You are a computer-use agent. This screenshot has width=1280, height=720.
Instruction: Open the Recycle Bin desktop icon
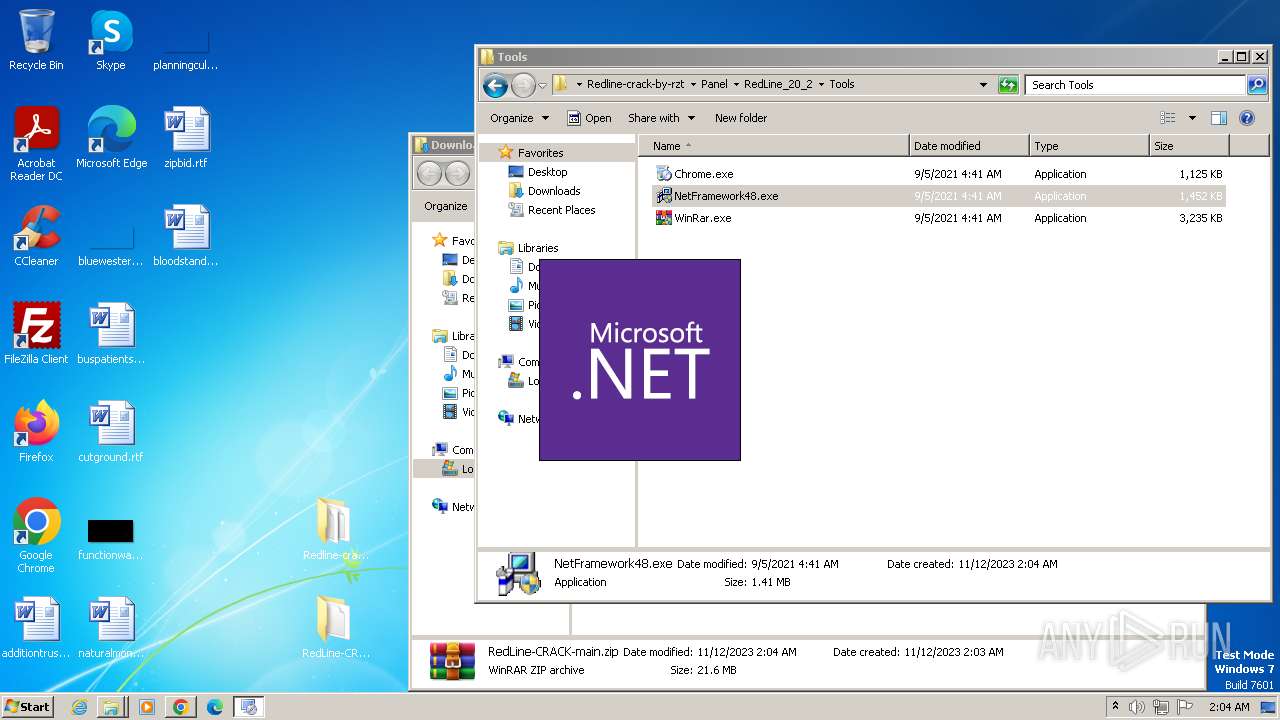pos(36,41)
